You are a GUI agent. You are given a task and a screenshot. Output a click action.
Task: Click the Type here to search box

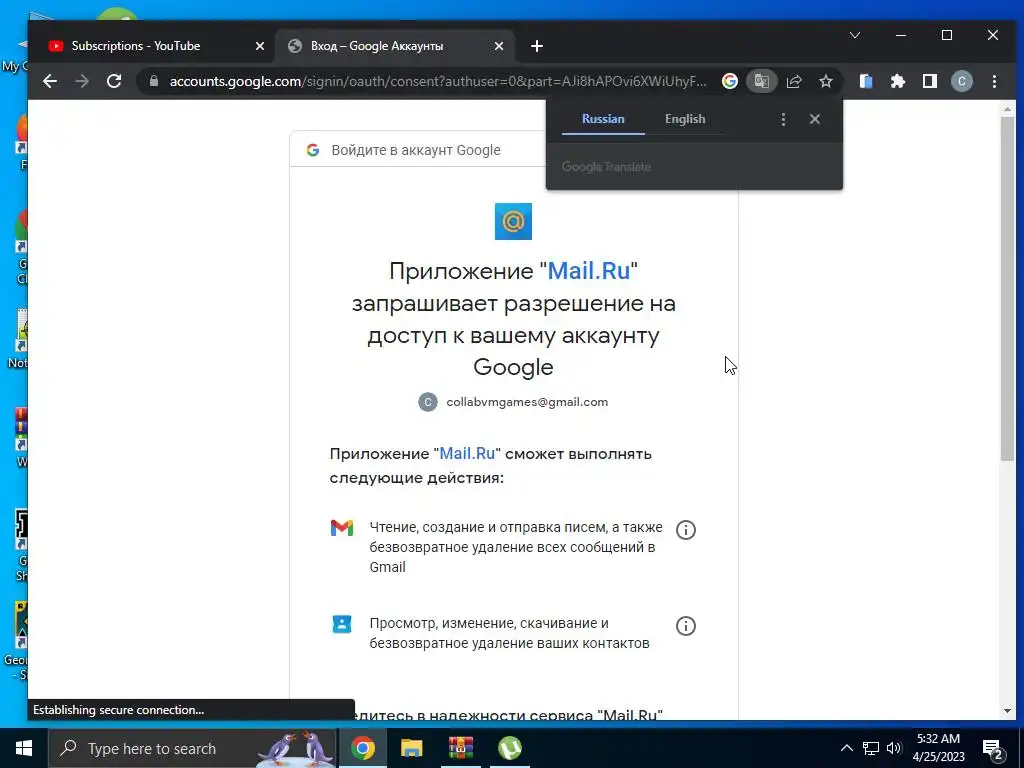tap(192, 748)
